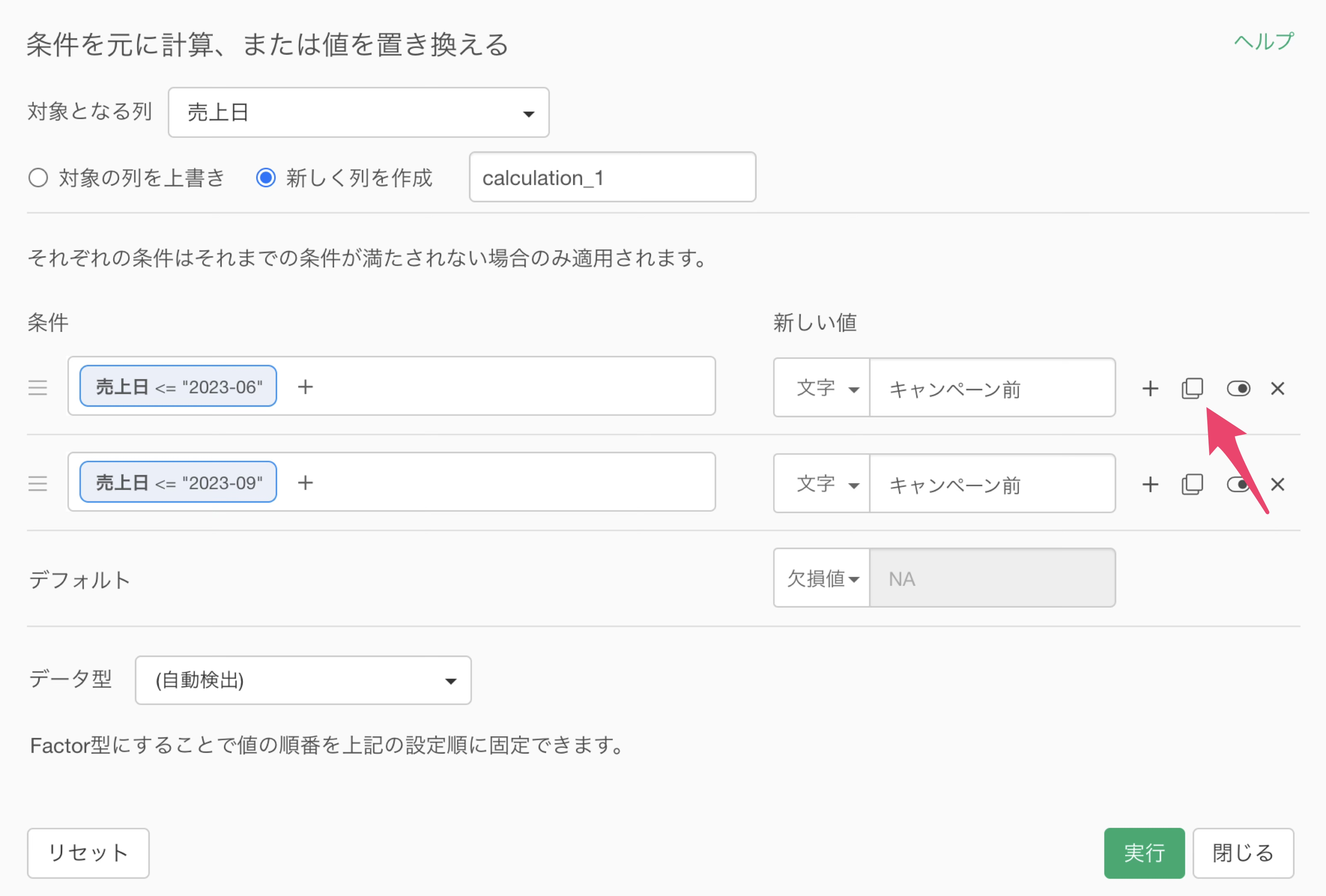Screen dimensions: 1326x896
Task: Click the green 実行 button
Action: tap(1144, 853)
